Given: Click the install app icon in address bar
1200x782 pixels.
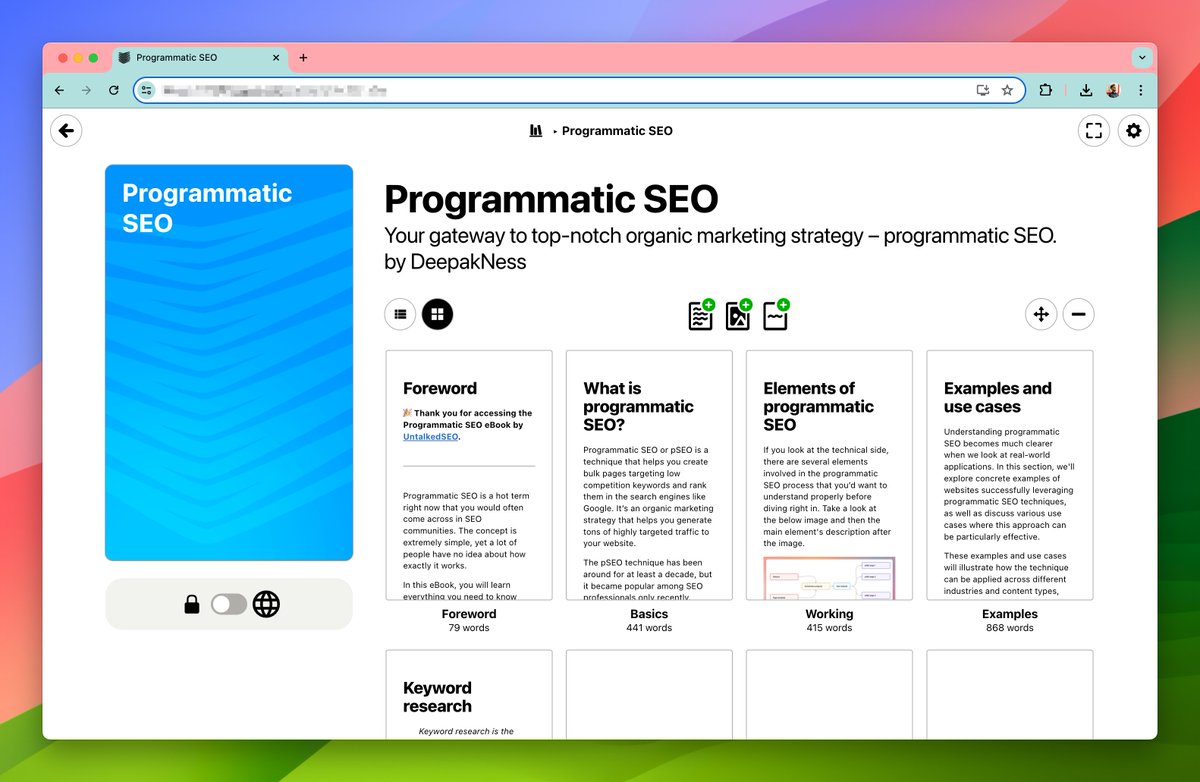Looking at the screenshot, I should (983, 90).
